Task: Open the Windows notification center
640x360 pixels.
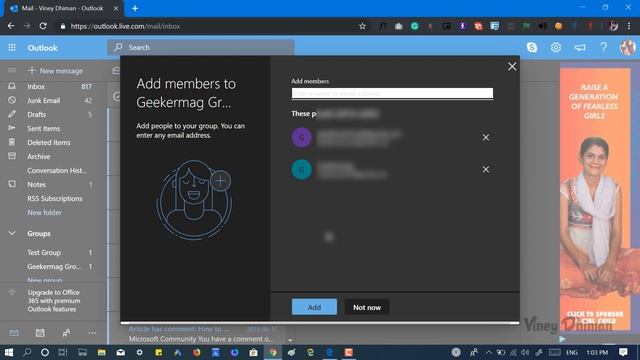Action: coord(623,352)
